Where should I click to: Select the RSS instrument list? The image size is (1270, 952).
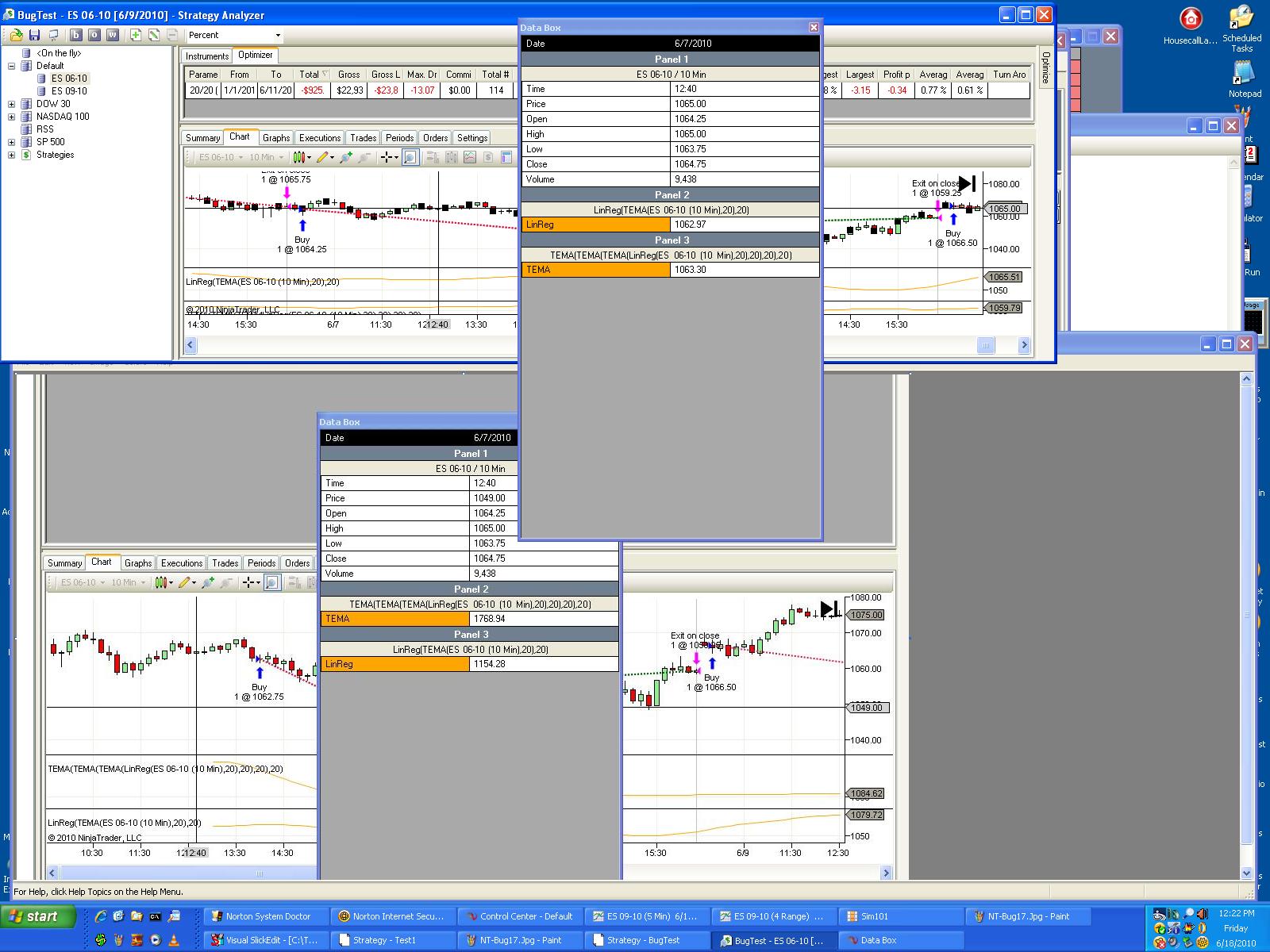click(45, 129)
